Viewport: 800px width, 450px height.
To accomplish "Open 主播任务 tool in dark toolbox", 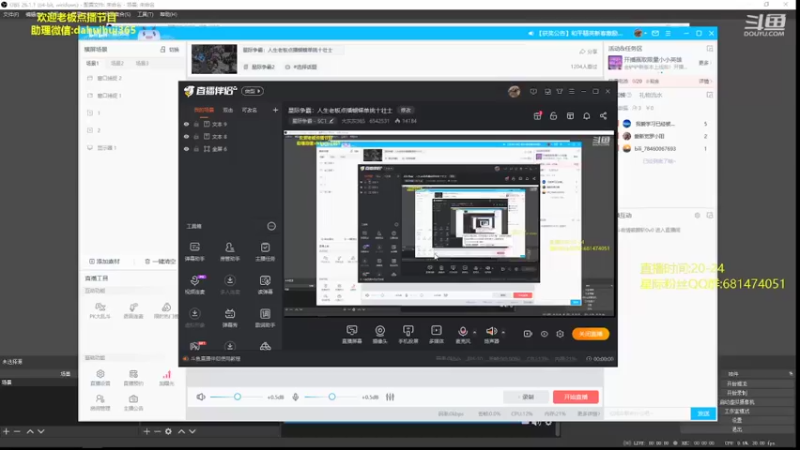I will 265,252.
